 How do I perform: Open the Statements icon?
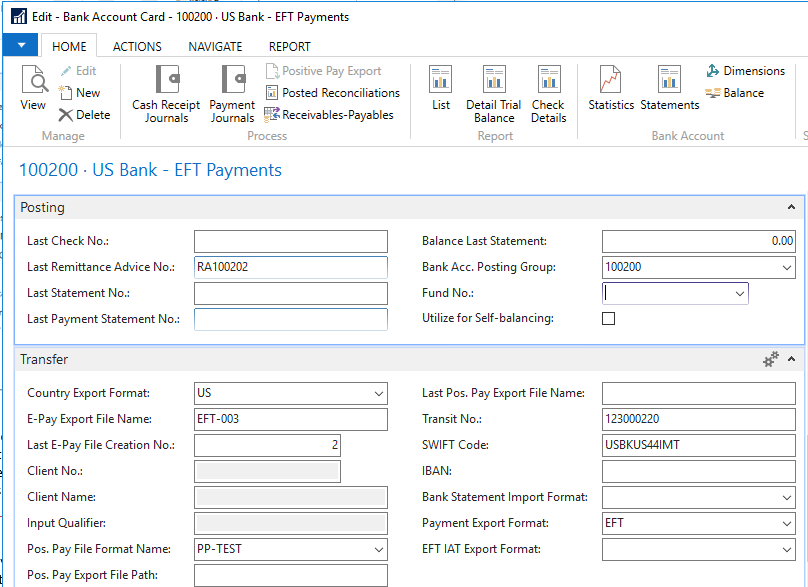click(669, 88)
